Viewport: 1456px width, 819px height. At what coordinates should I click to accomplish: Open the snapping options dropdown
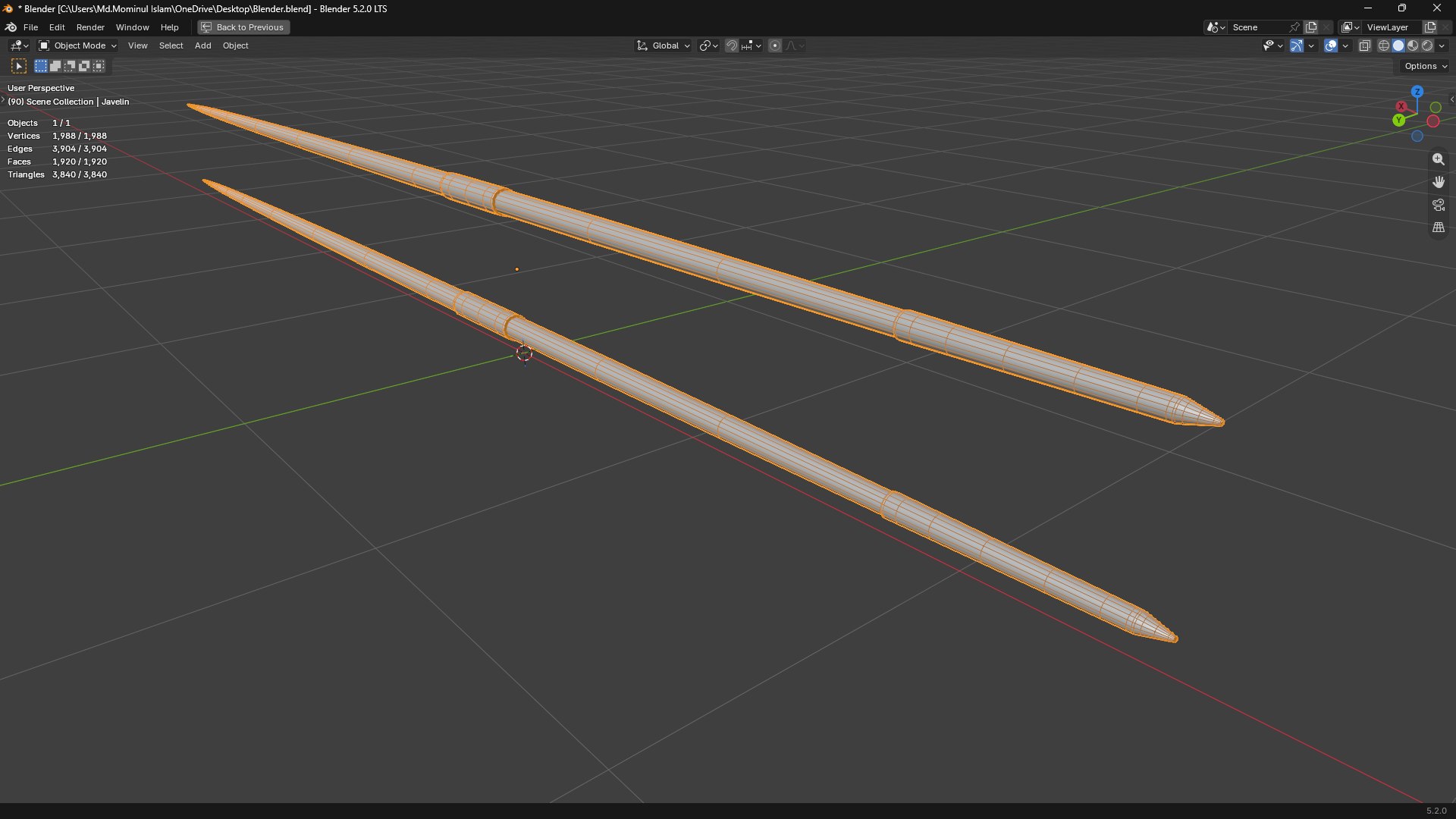click(752, 45)
